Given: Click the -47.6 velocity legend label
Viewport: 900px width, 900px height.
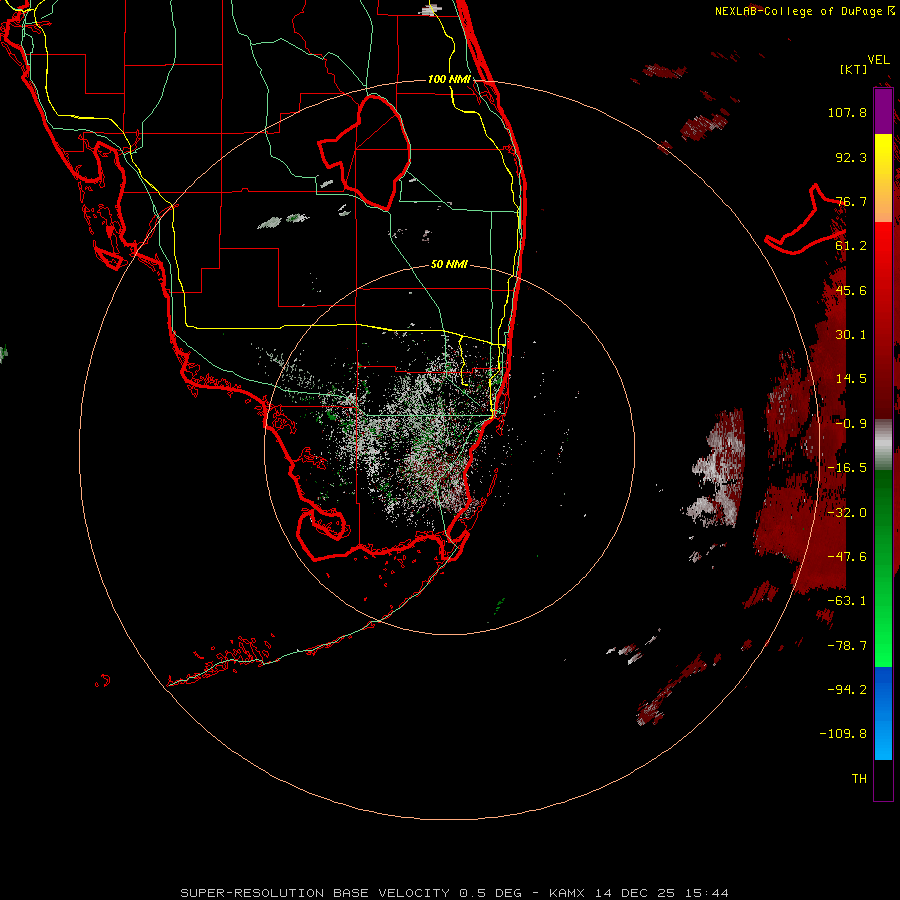Looking at the screenshot, I should pyautogui.click(x=847, y=557).
